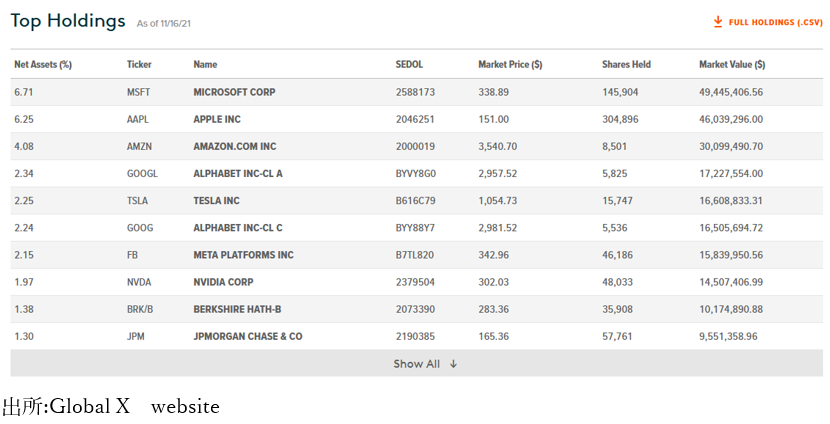Click SEDOL value B616C79

(416, 201)
